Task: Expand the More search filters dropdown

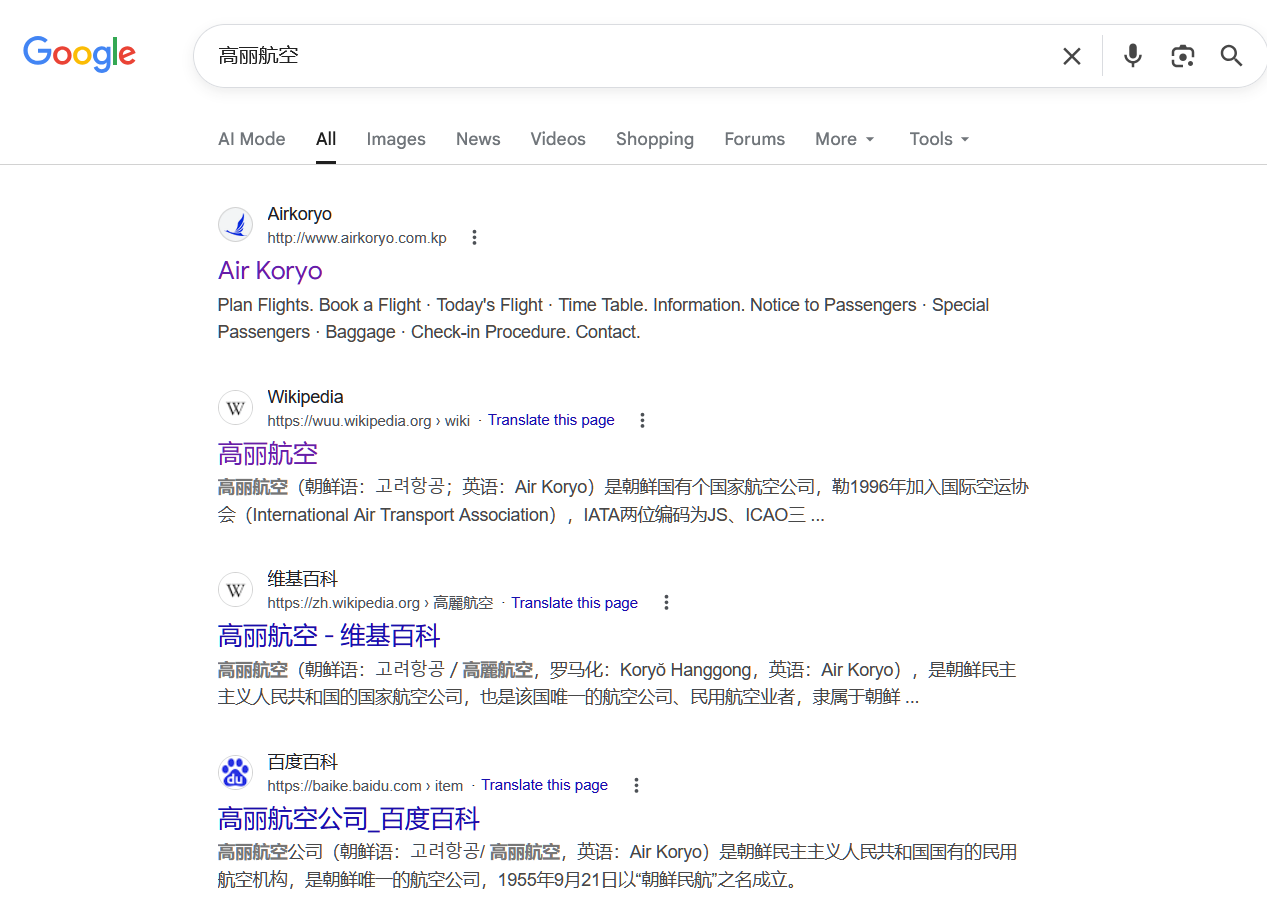Action: [844, 139]
